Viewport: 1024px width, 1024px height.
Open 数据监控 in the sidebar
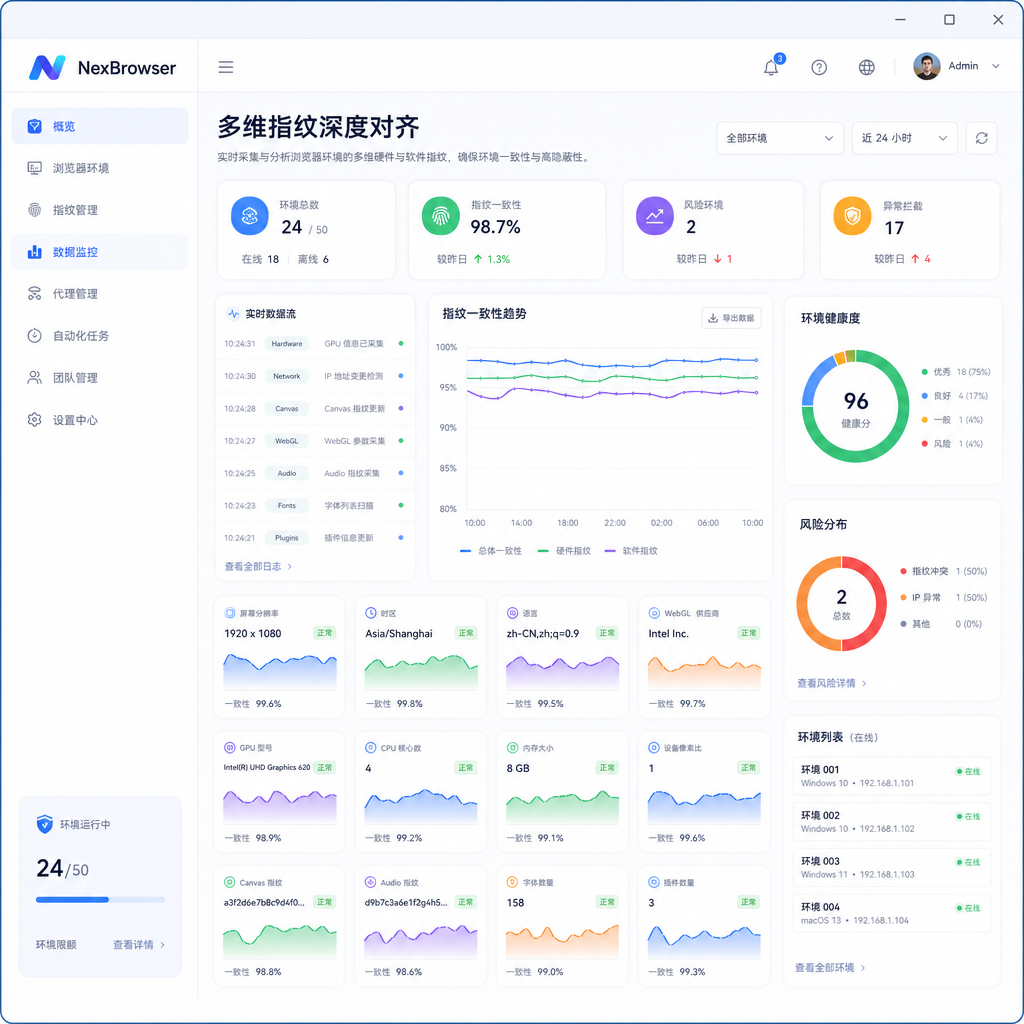coord(100,251)
